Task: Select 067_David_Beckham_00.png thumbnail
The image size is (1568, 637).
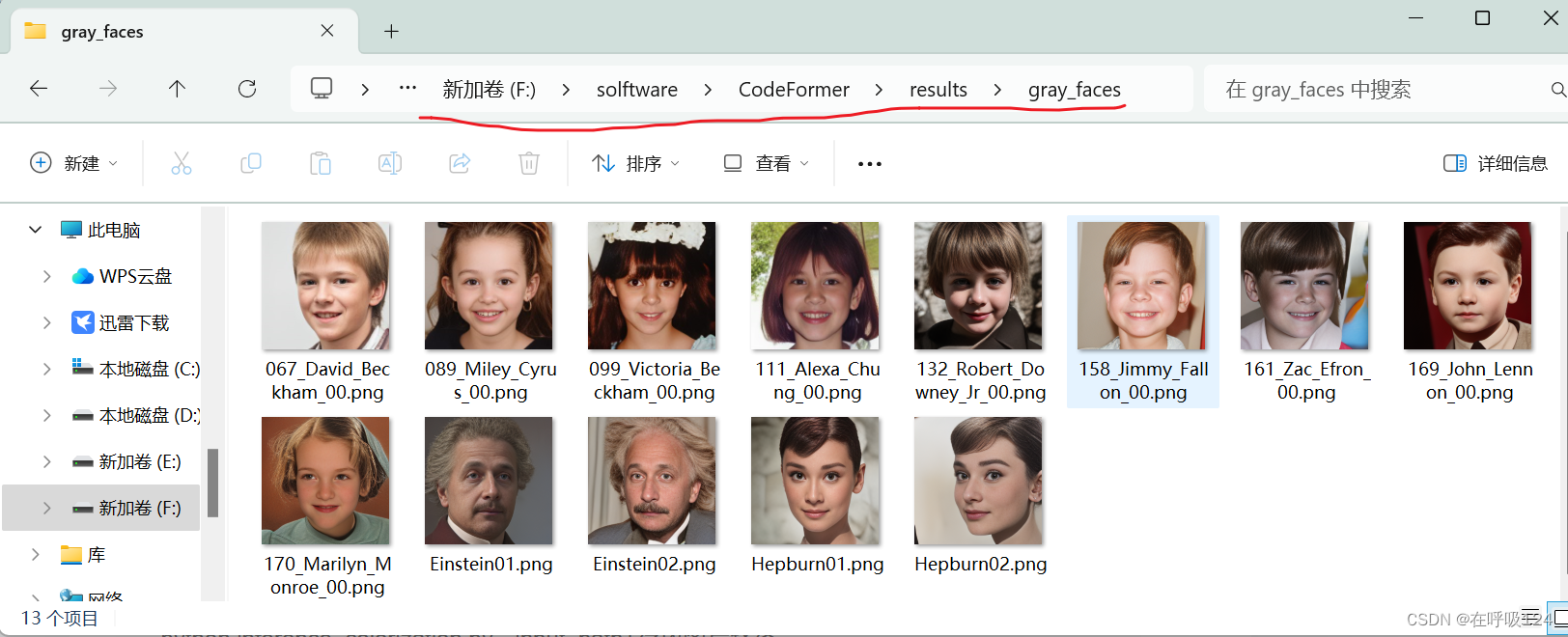Action: coord(325,286)
